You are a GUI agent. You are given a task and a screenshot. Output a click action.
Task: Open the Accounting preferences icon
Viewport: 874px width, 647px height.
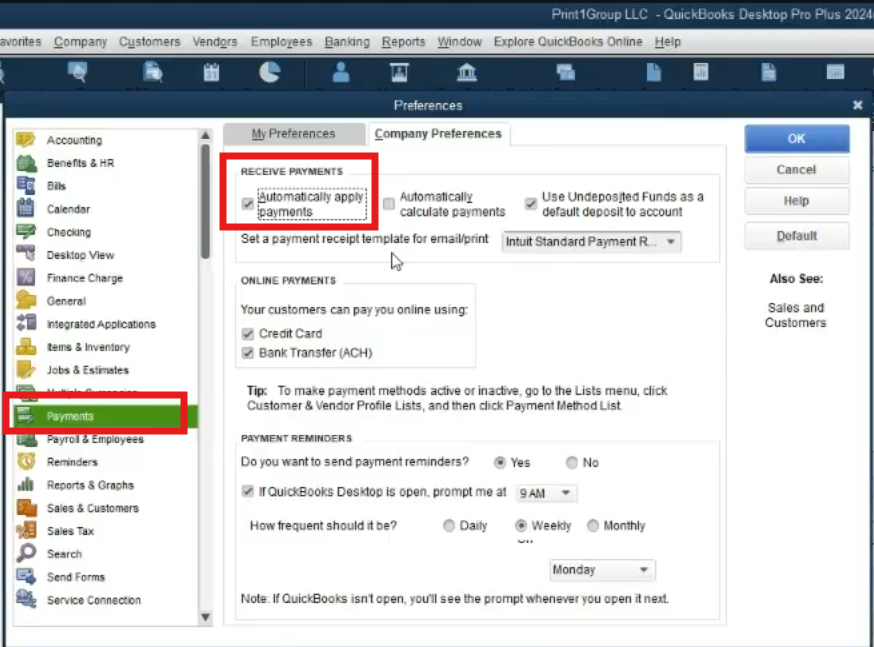[26, 139]
